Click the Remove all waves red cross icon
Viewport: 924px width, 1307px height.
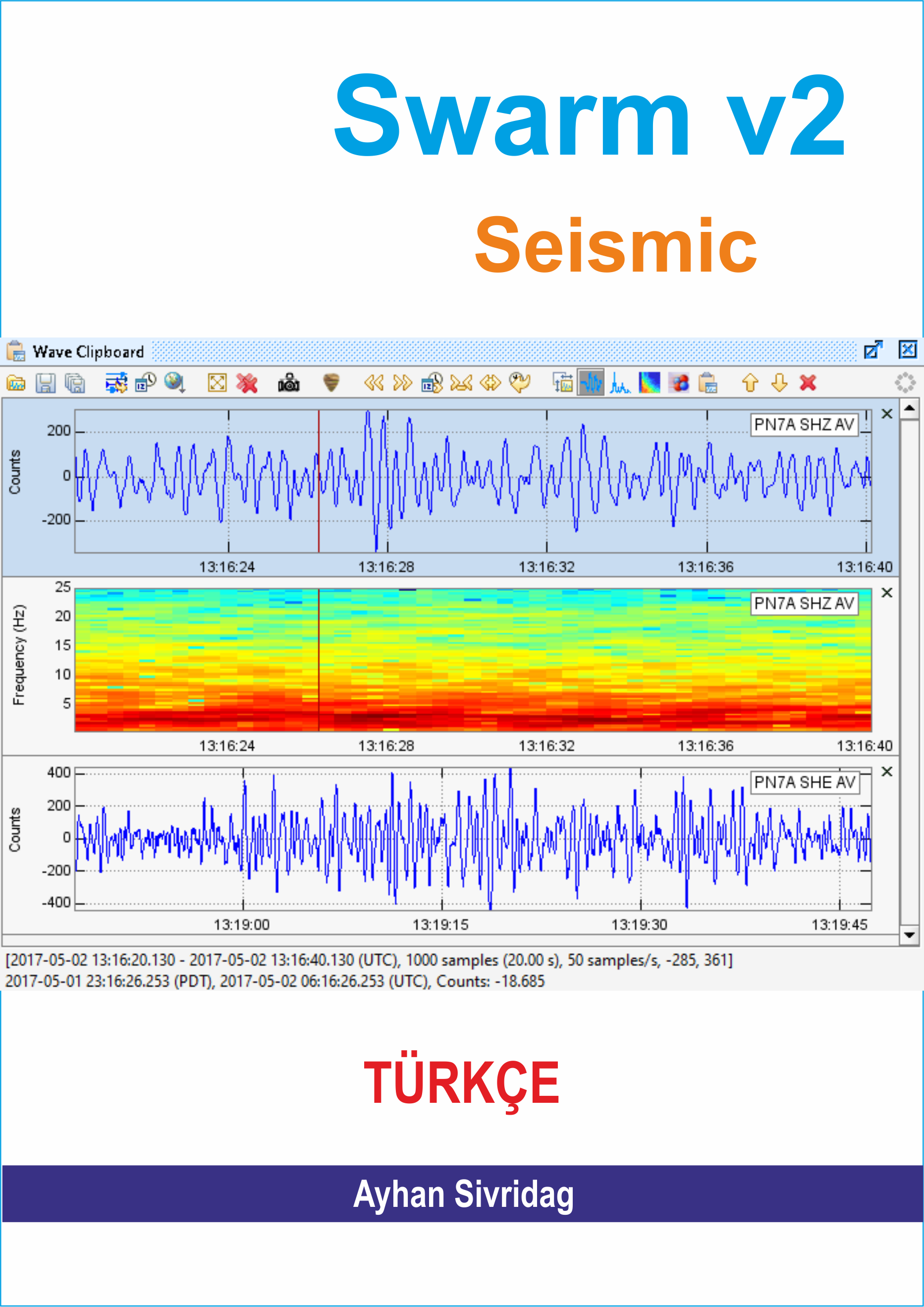pos(247,383)
